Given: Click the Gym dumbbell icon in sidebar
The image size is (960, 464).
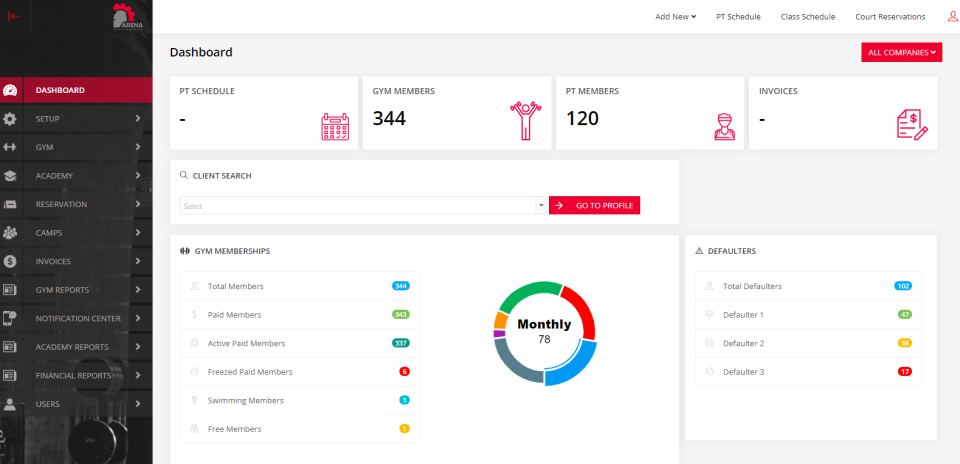Looking at the screenshot, I should click(x=11, y=147).
